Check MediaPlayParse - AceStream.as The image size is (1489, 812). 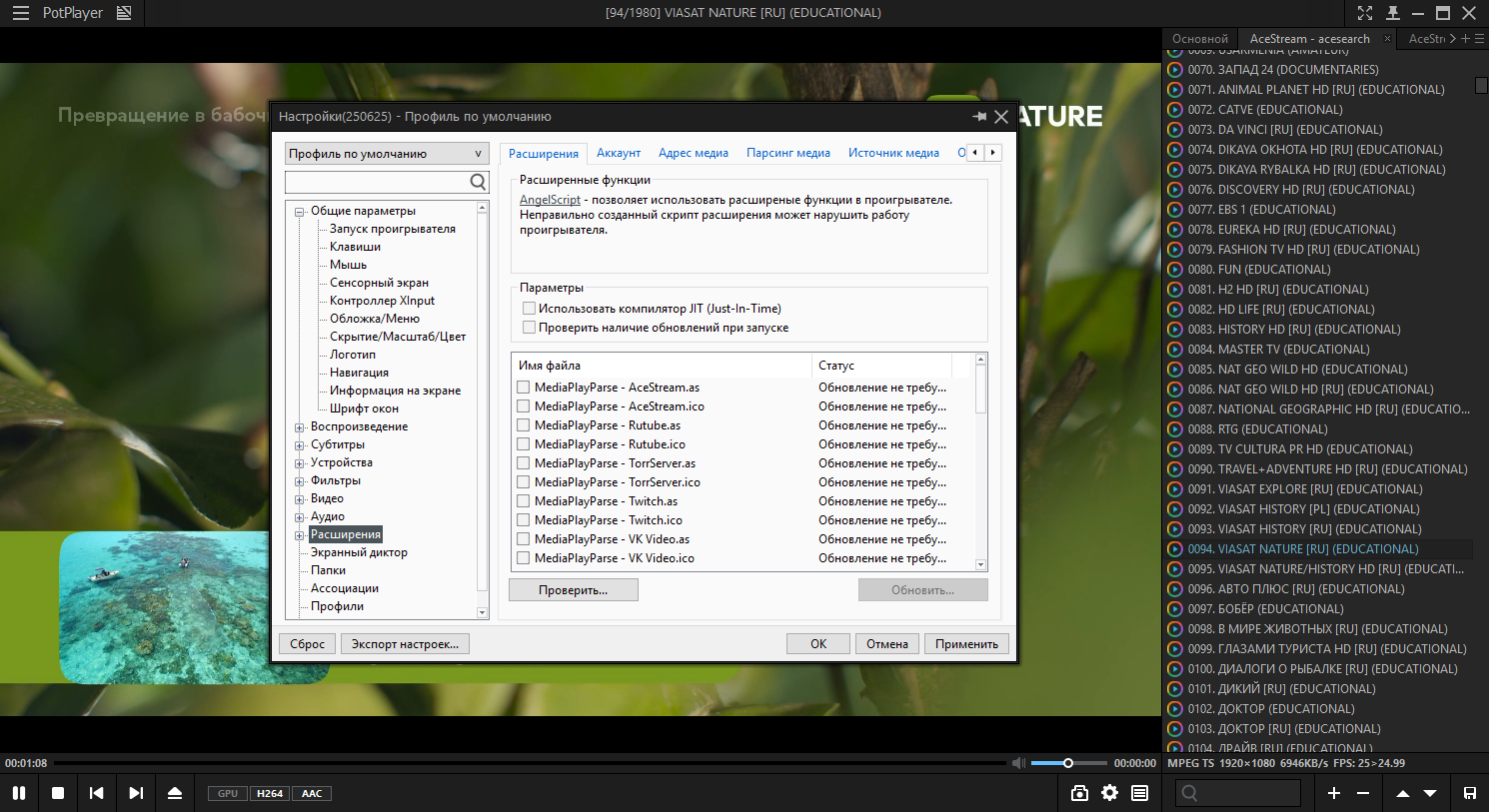pyautogui.click(x=523, y=388)
